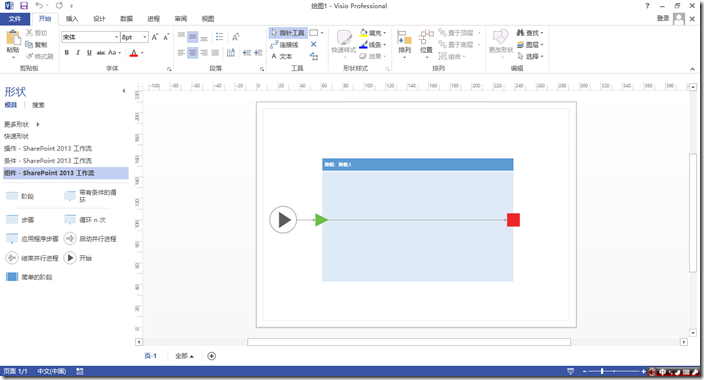704x380 pixels.
Task: Click the decrease font size icon
Action: pyautogui.click(x=166, y=37)
